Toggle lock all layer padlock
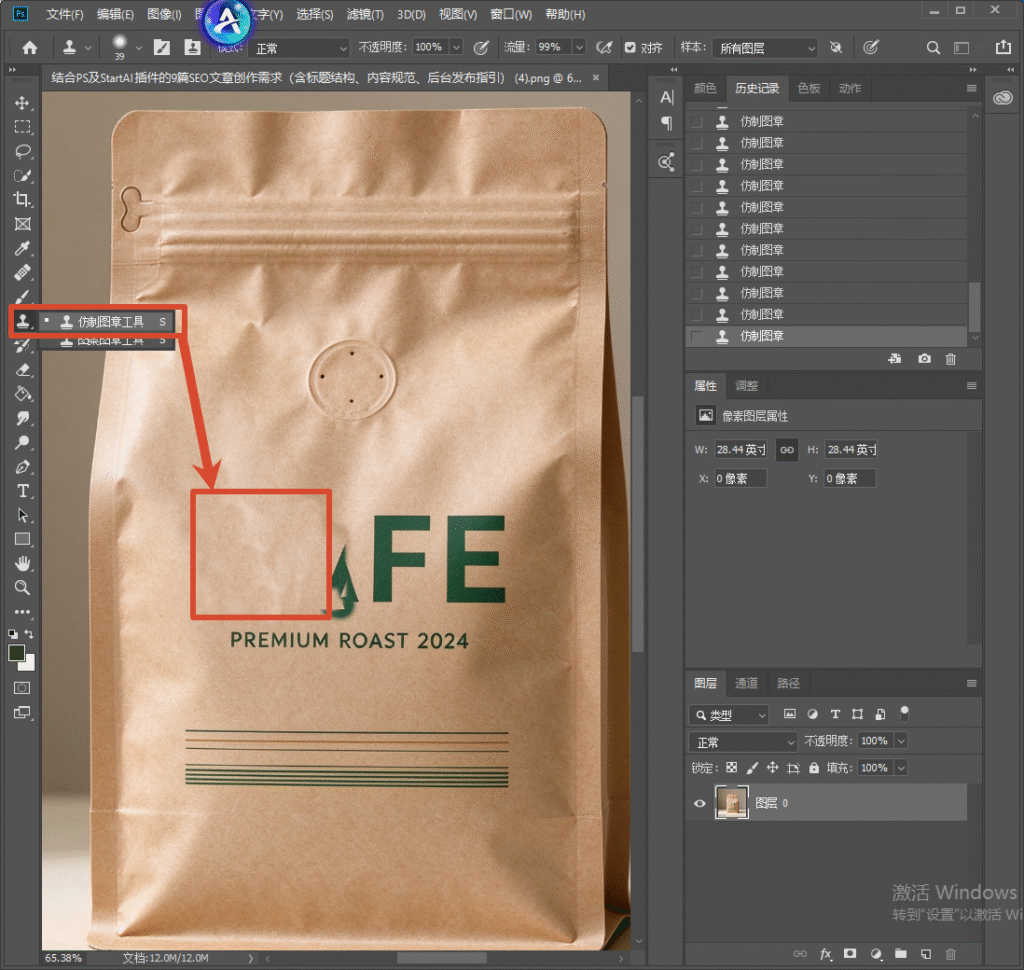 click(x=814, y=768)
